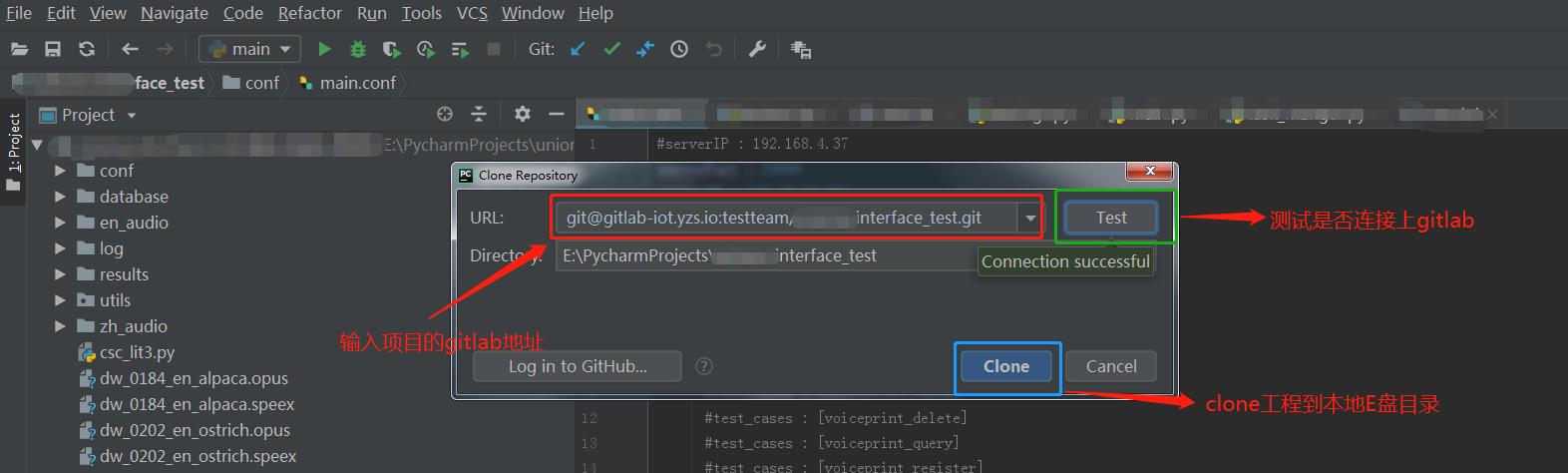1568x473 pixels.
Task: Click Git update project arrow
Action: pos(578,49)
